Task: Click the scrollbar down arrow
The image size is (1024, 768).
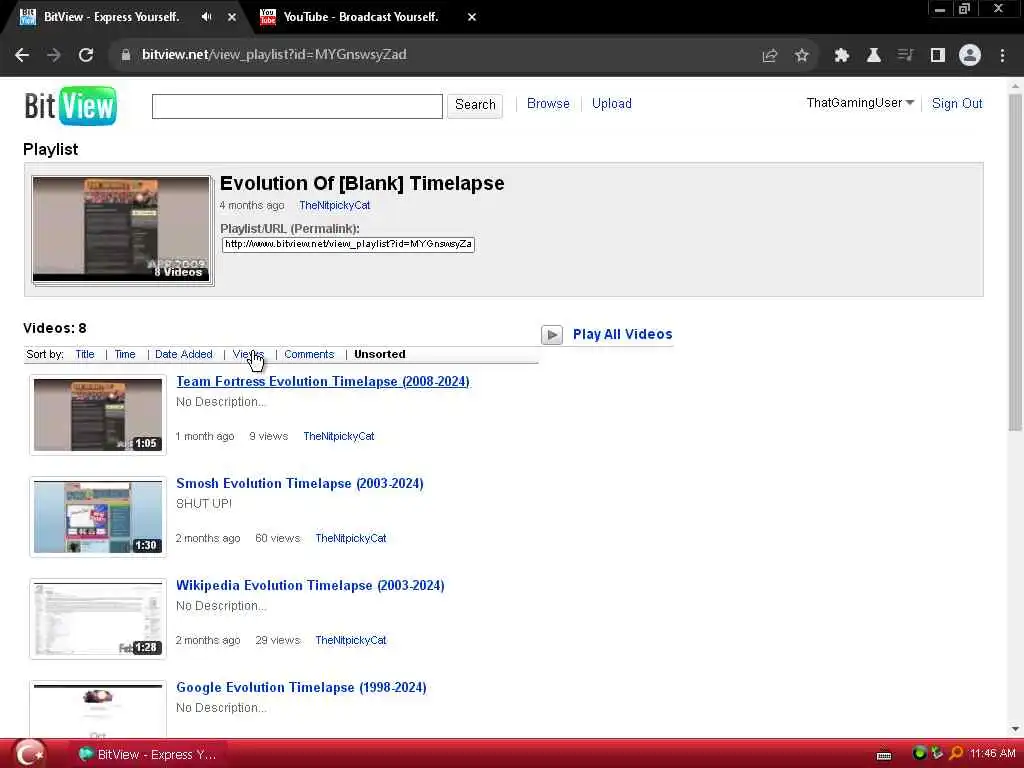Action: (1015, 729)
